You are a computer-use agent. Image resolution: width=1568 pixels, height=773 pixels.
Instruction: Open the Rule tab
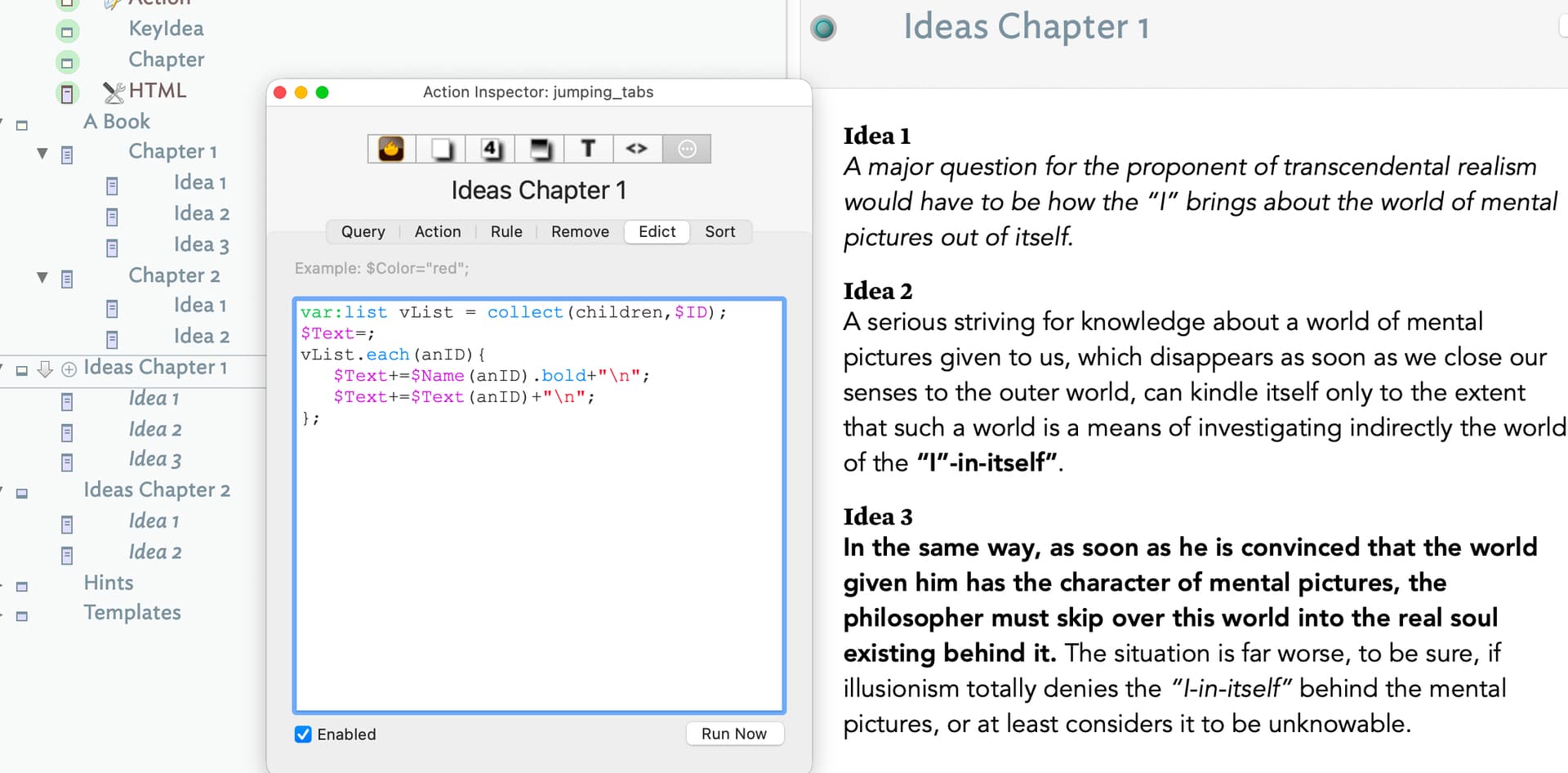point(506,232)
